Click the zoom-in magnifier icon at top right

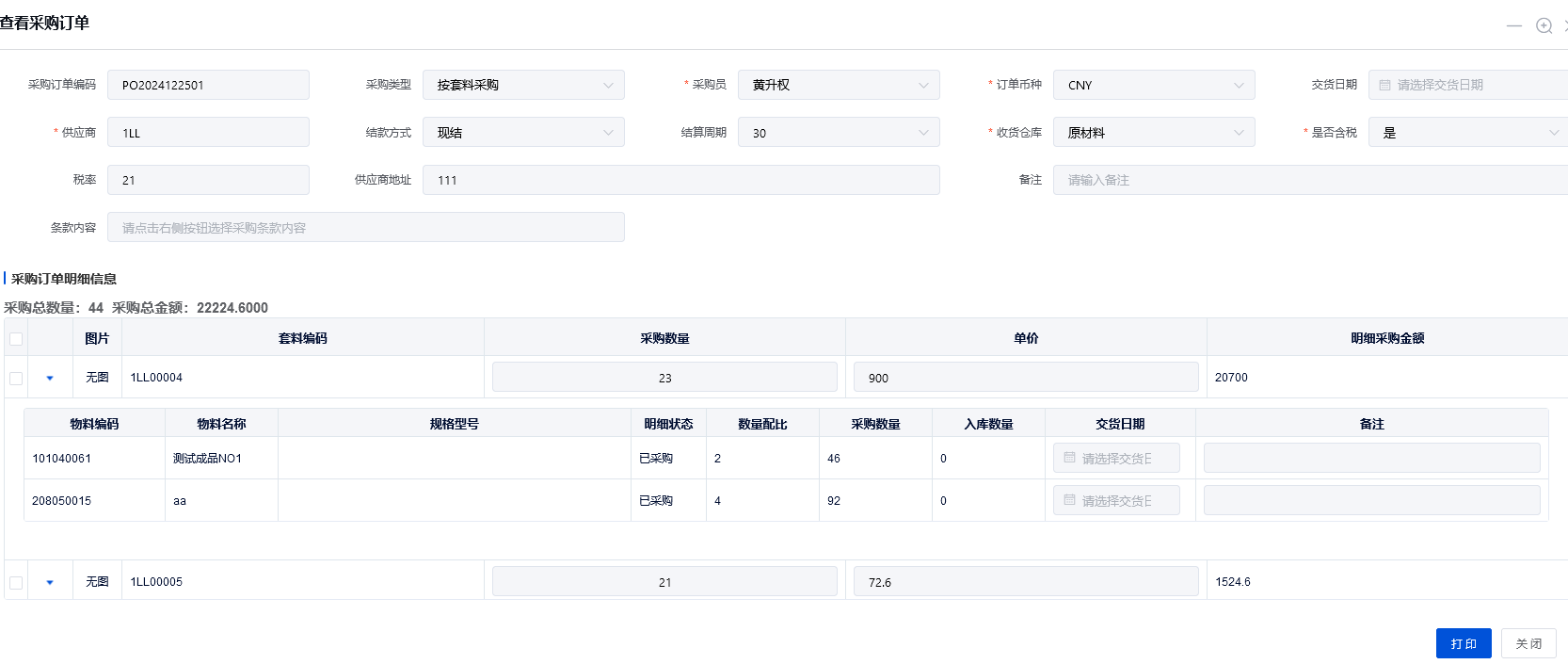click(x=1544, y=25)
